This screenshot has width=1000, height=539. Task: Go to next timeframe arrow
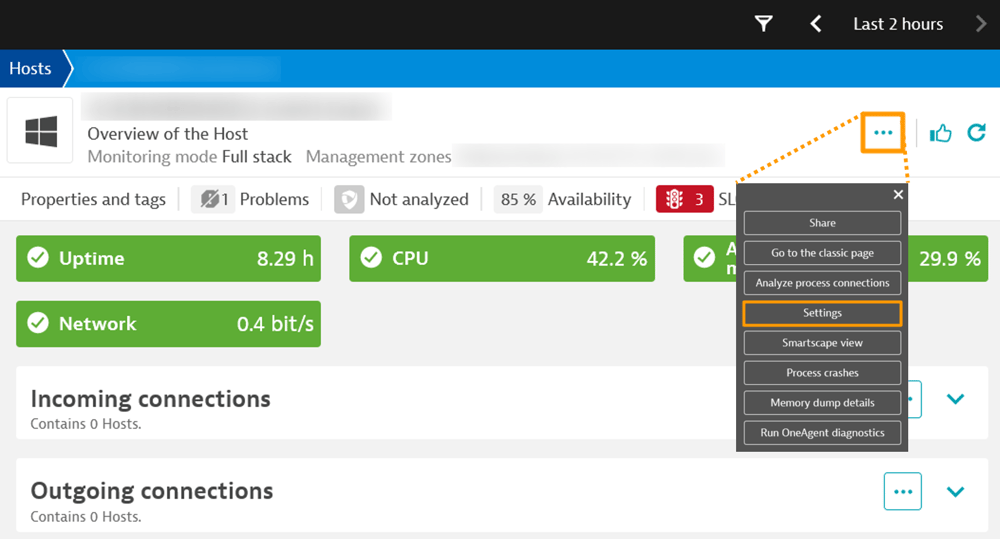981,24
